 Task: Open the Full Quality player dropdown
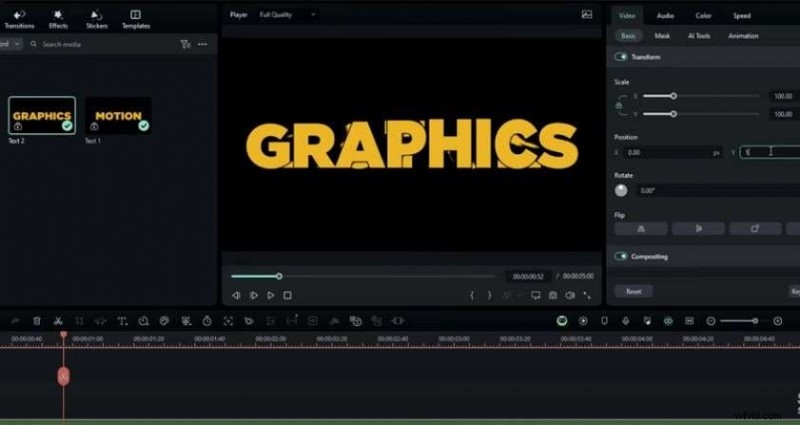[x=286, y=15]
